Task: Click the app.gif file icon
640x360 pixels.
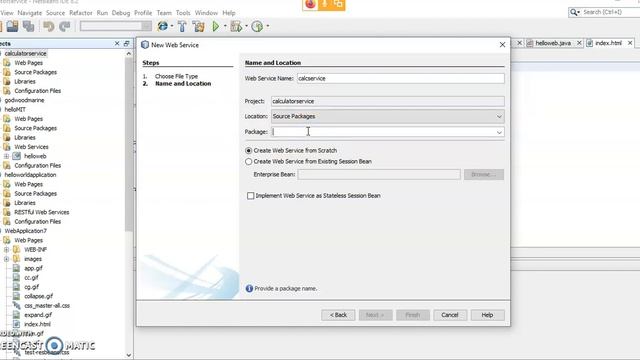Action: (x=16, y=268)
